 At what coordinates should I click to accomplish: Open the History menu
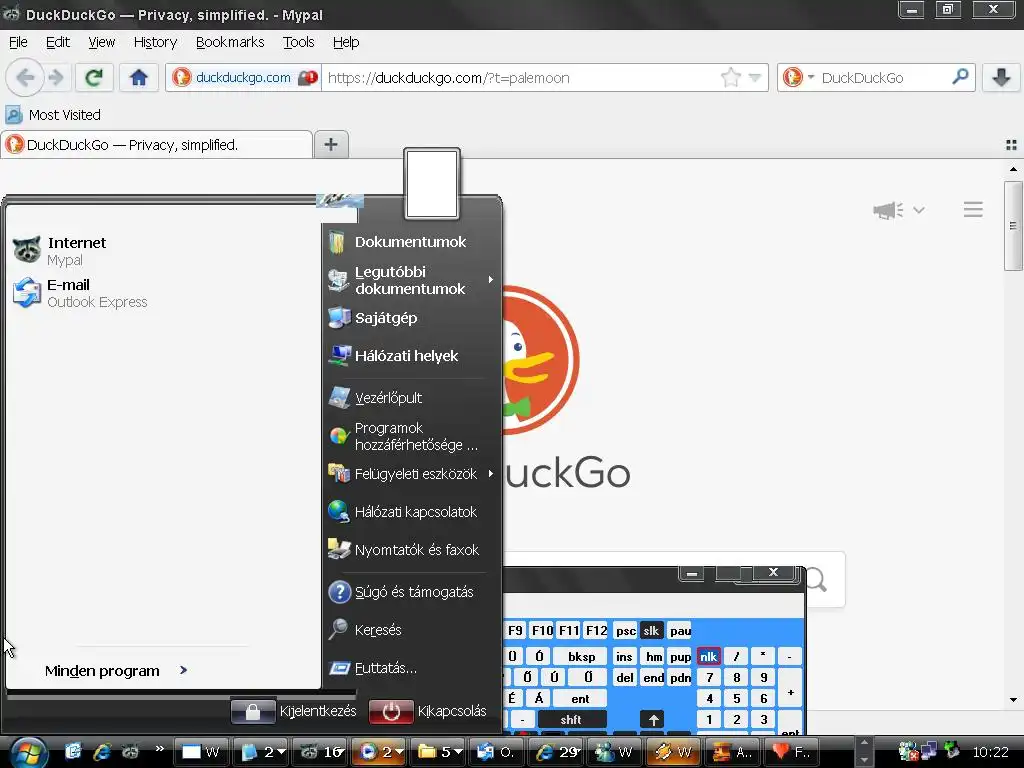pos(155,42)
